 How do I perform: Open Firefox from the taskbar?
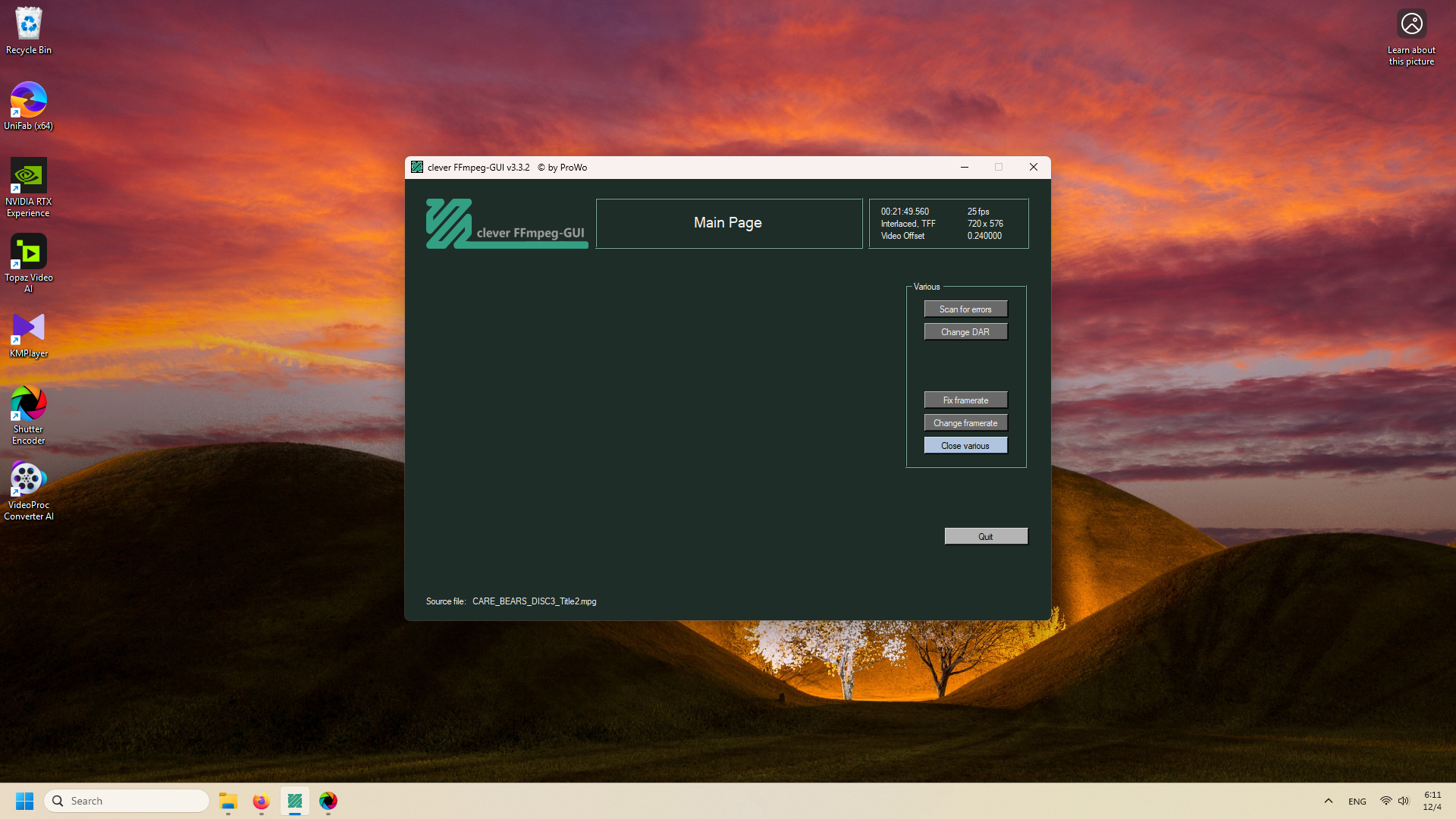[261, 801]
